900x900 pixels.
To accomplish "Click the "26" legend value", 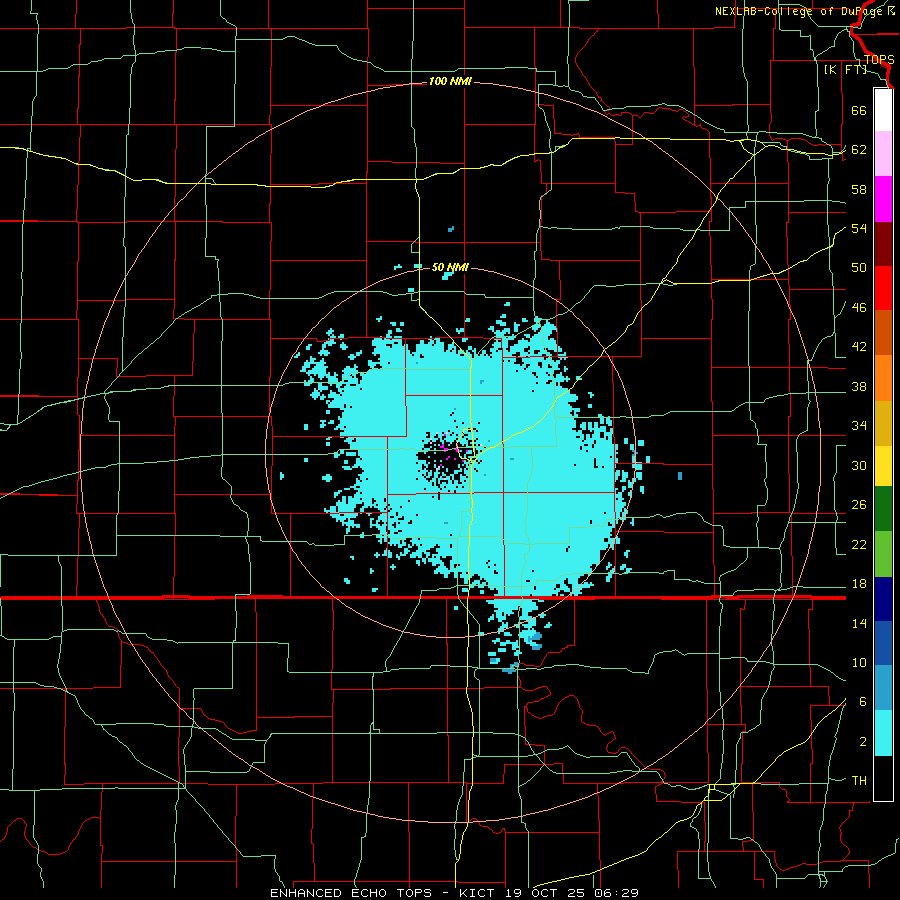I will pos(859,505).
